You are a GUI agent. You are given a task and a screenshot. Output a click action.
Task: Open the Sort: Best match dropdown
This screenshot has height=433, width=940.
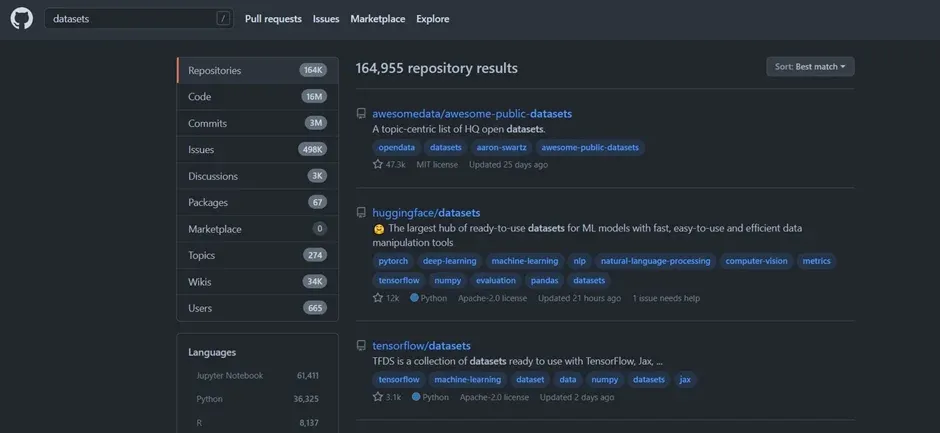810,67
